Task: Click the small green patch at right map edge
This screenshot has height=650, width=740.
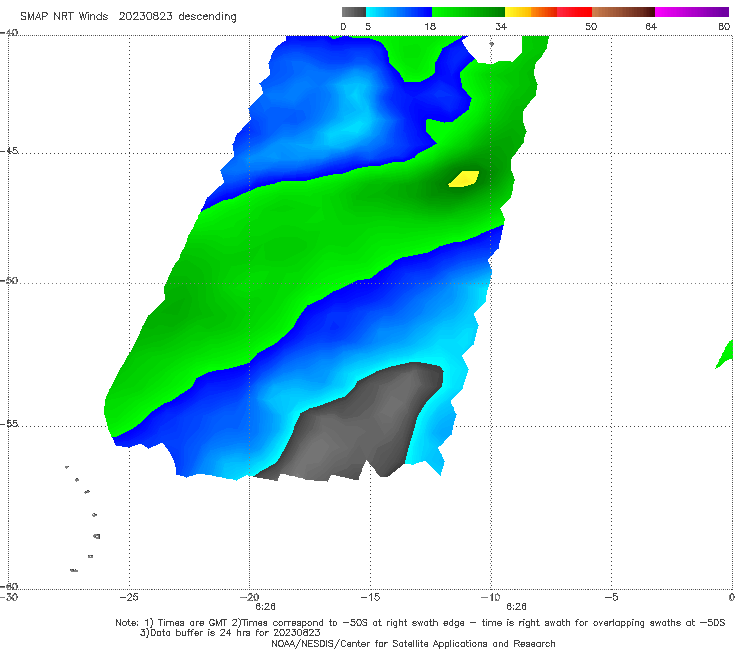Action: point(725,354)
